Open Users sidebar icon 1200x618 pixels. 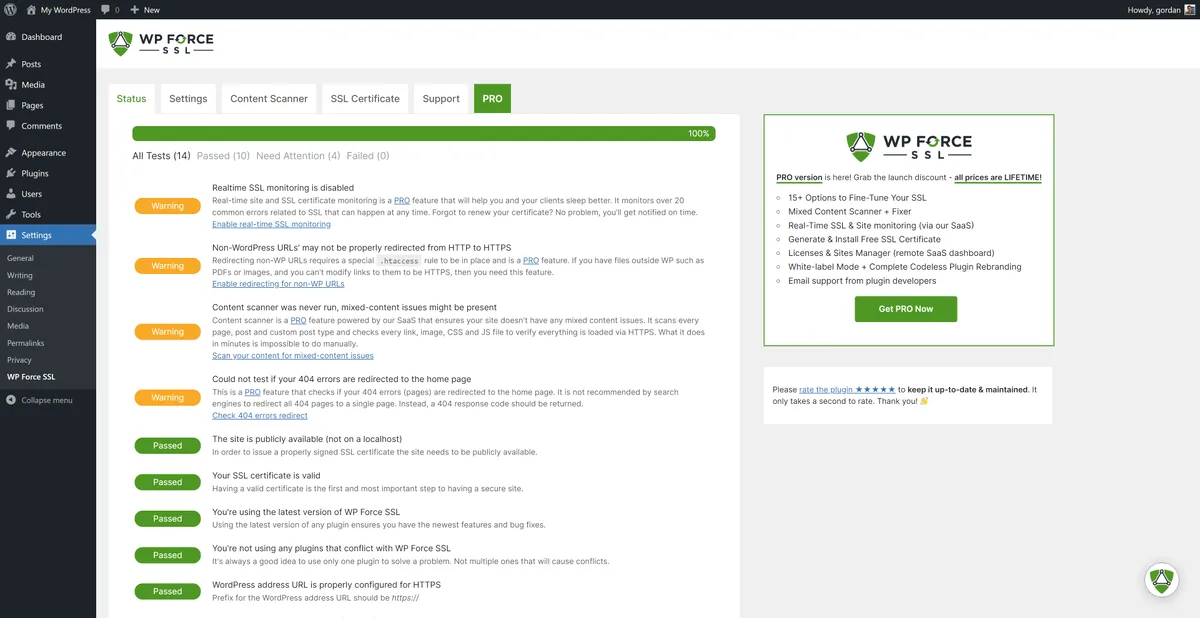(11, 194)
